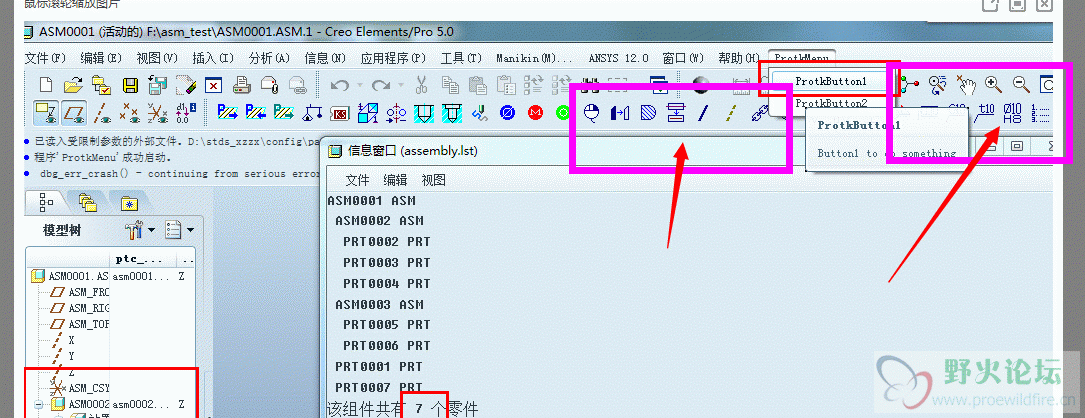Send mail with attachment icon
Image resolution: width=1085 pixels, height=418 pixels.
269,85
